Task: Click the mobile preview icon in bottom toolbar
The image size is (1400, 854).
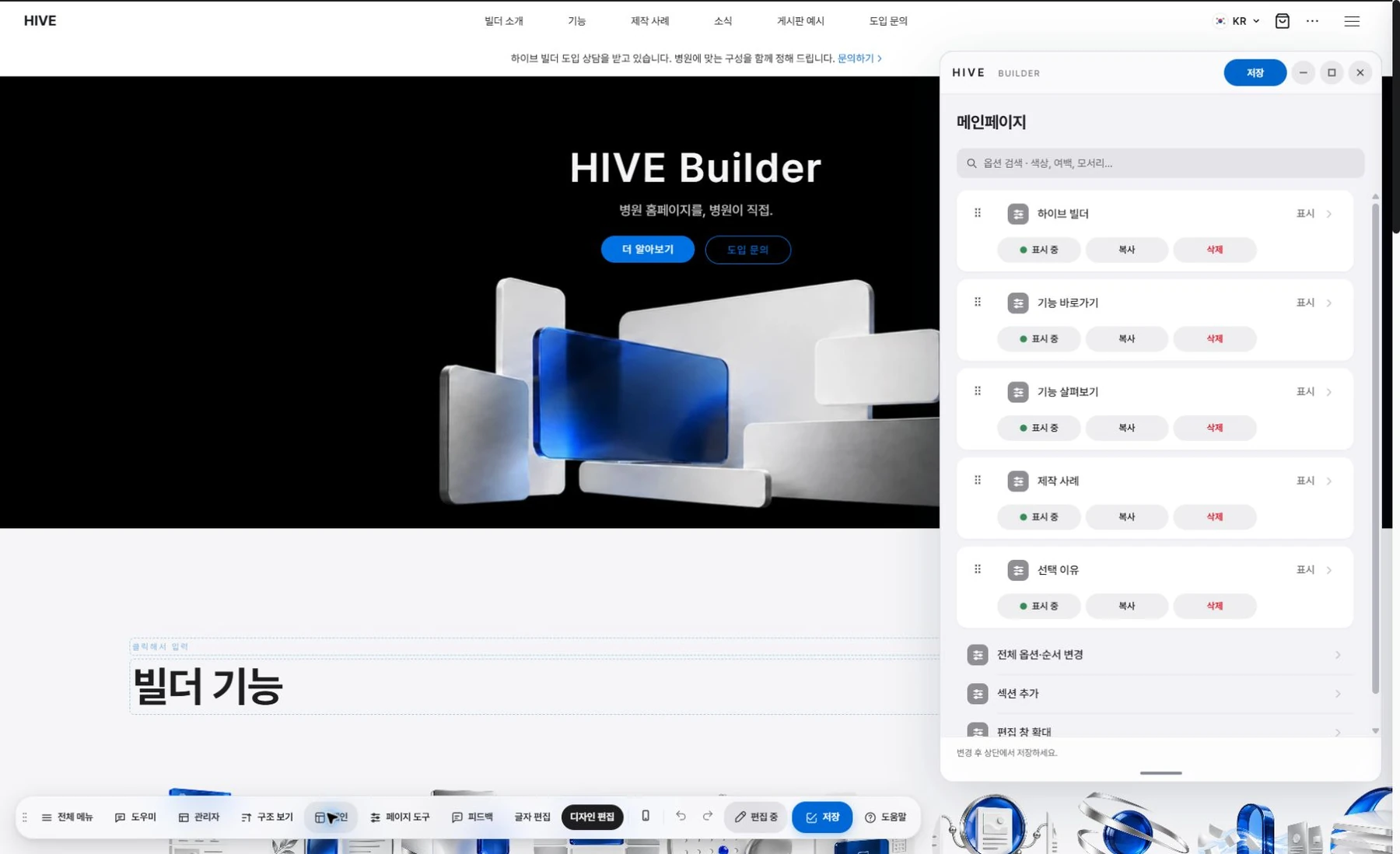Action: tap(645, 816)
